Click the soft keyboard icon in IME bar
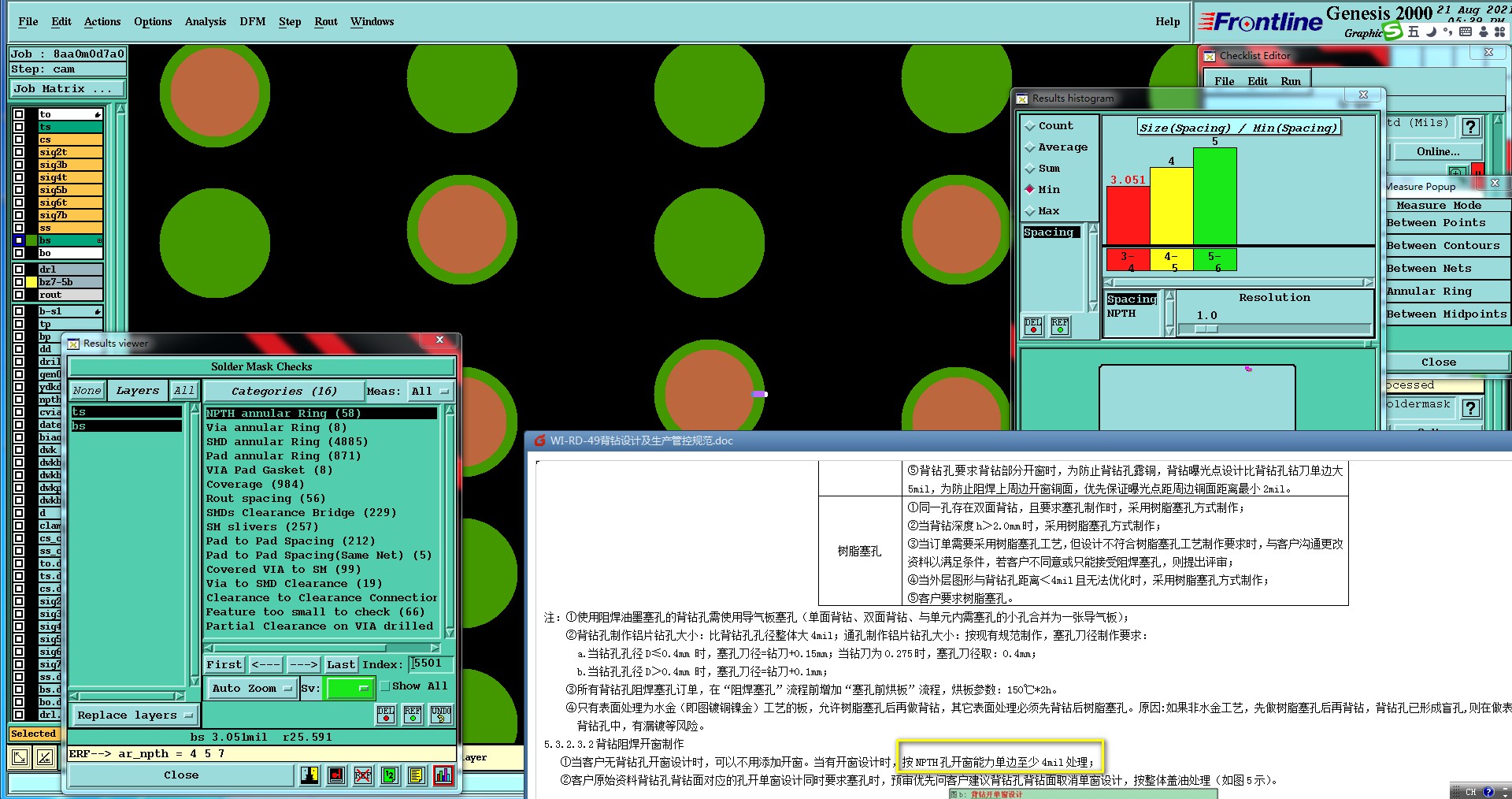 [1466, 32]
